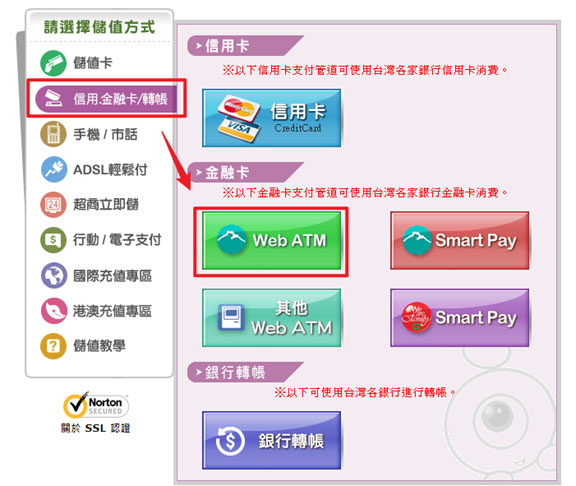This screenshot has width=576, height=486.
Task: Select 信用.金融卡/轉帳 menu item
Action: click(x=107, y=98)
